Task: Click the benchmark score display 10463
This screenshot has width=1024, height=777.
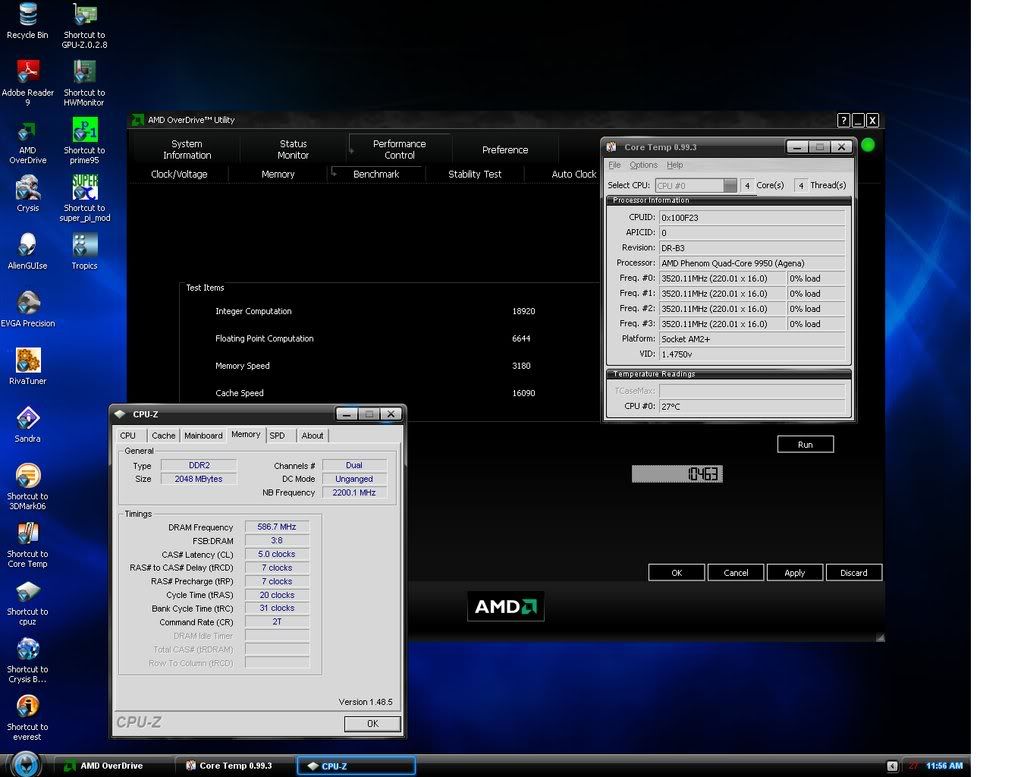Action: (x=677, y=474)
